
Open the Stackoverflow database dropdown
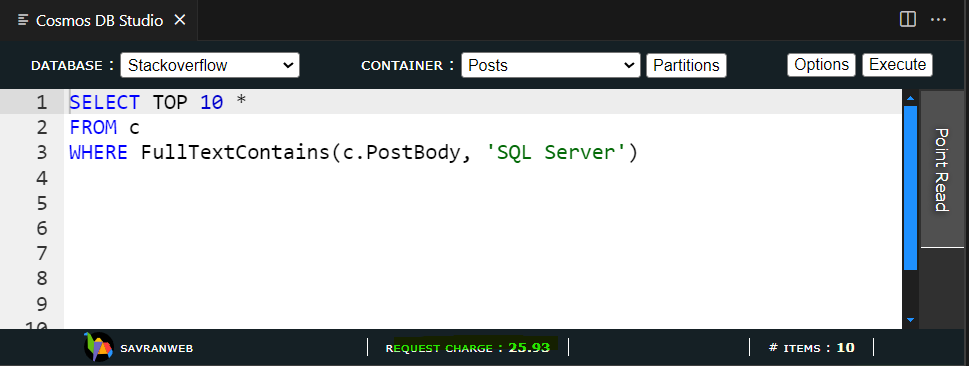pos(209,65)
